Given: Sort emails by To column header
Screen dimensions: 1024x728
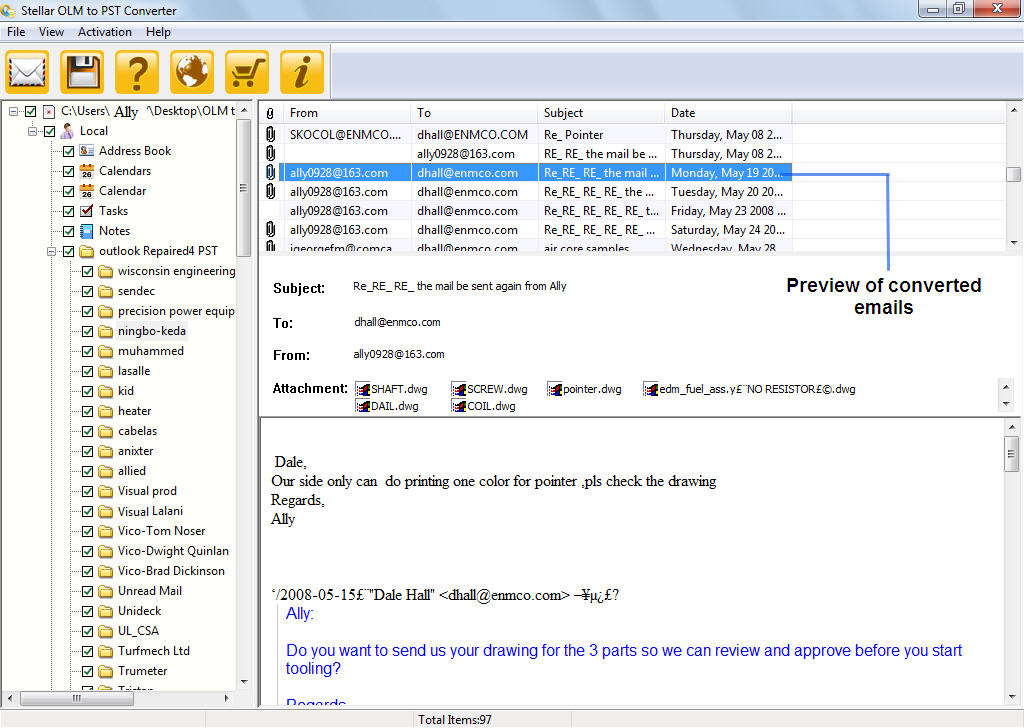Looking at the screenshot, I should coord(473,113).
